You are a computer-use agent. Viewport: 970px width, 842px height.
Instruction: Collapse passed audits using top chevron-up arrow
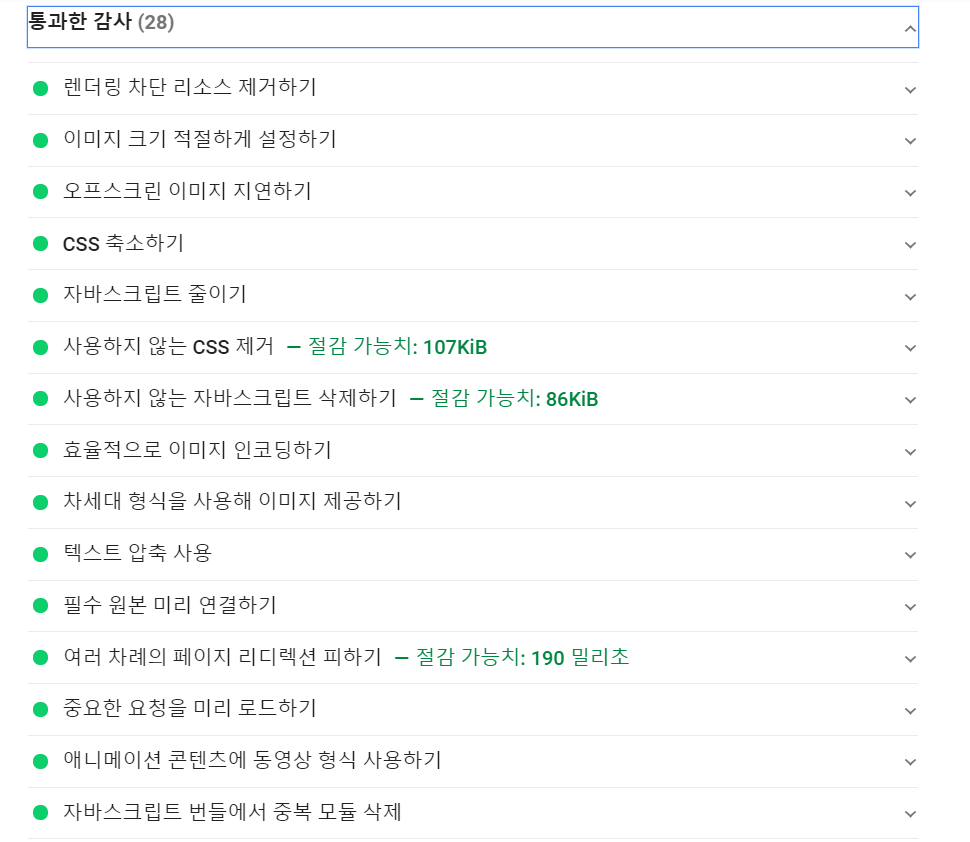tap(910, 28)
